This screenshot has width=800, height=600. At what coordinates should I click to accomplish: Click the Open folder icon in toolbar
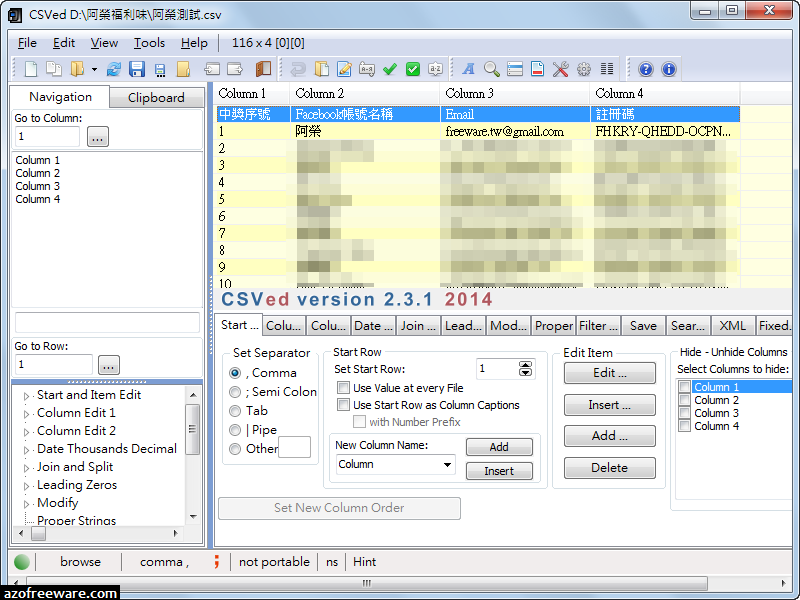(x=77, y=69)
